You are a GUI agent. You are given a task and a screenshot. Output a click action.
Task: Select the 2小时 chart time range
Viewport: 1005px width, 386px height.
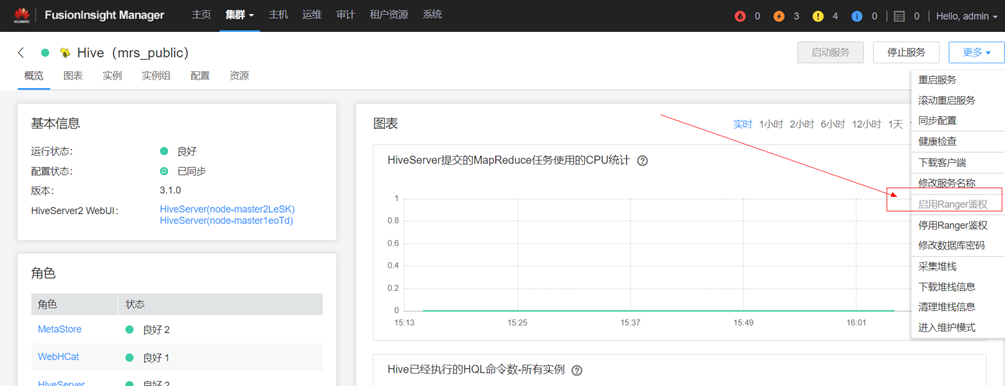coord(802,124)
